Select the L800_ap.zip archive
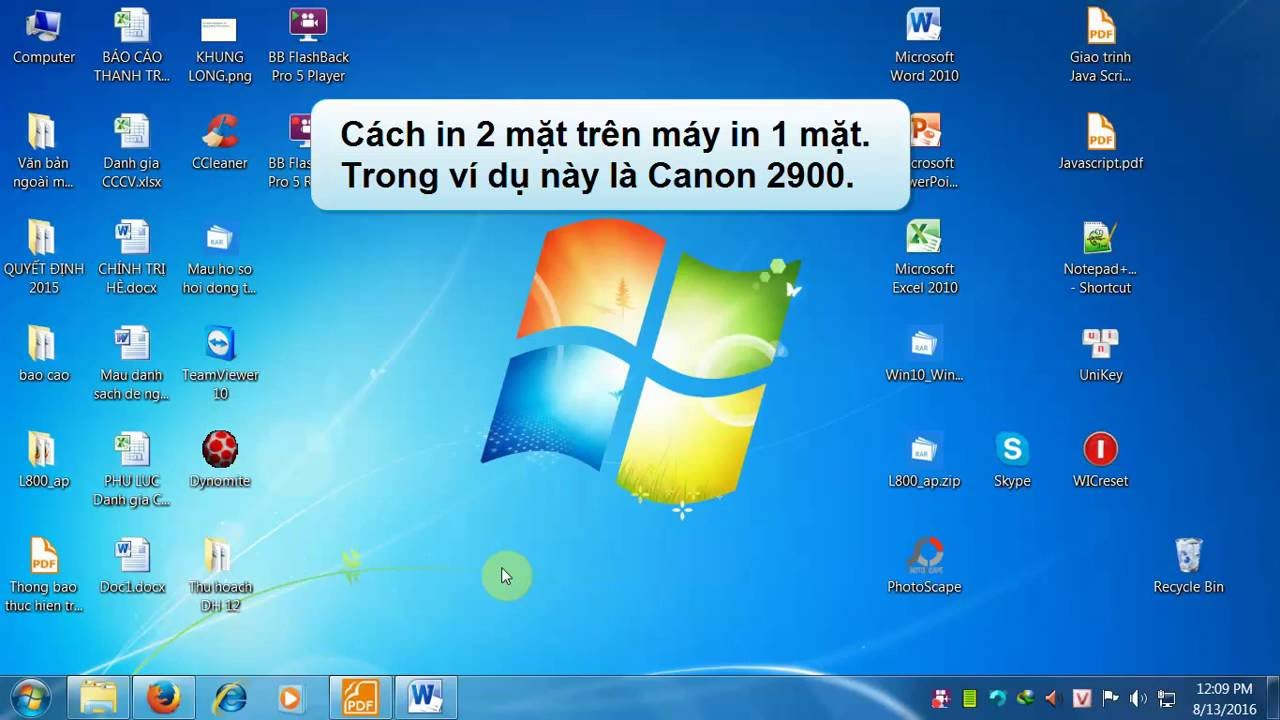Image resolution: width=1280 pixels, height=720 pixels. [x=924, y=460]
